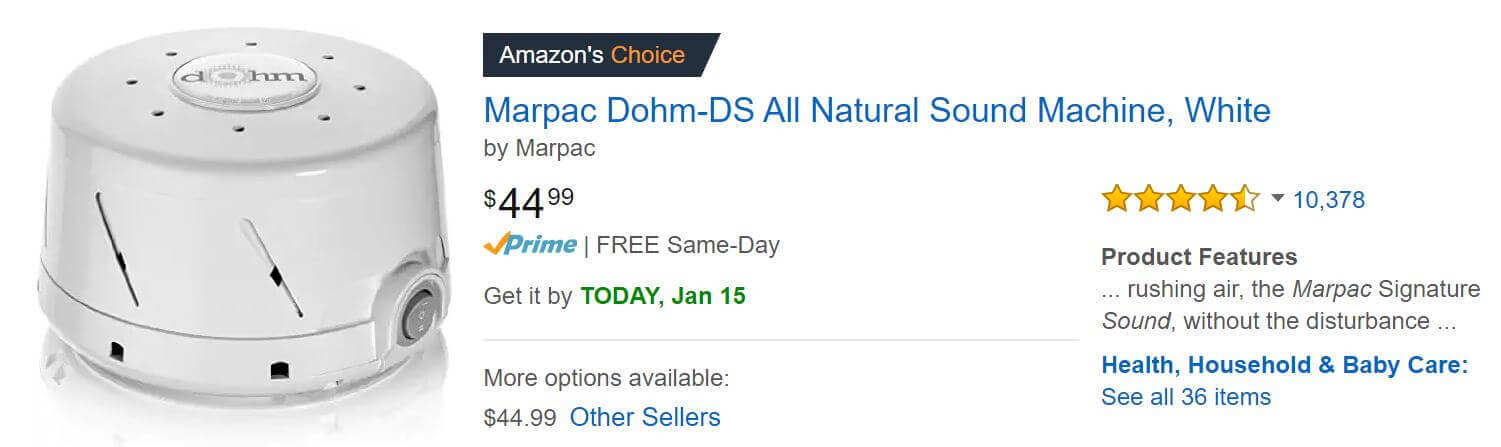Click the Prime checkmark logo
Image resolution: width=1501 pixels, height=447 pixels.
pyautogui.click(x=530, y=245)
